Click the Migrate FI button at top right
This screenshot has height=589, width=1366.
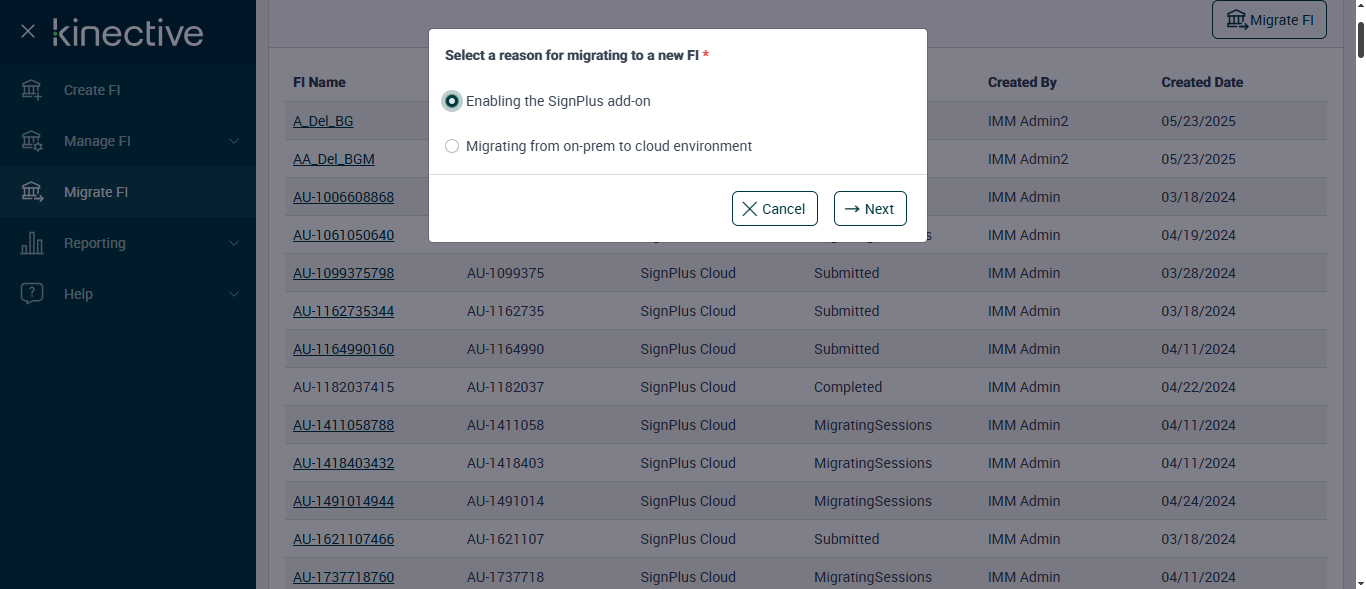pos(1269,19)
